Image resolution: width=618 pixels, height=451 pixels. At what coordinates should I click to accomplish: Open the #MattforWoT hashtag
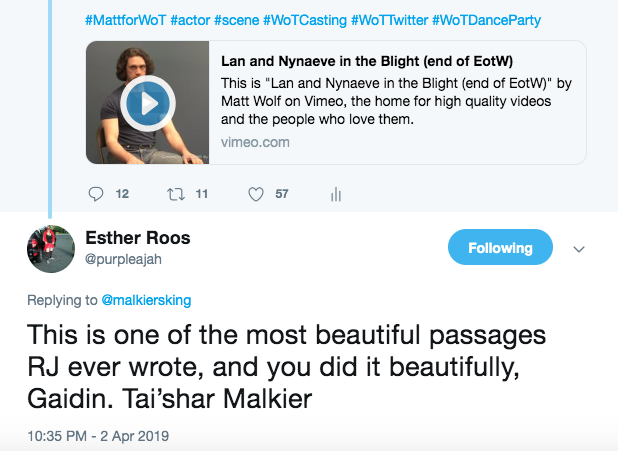[x=126, y=20]
